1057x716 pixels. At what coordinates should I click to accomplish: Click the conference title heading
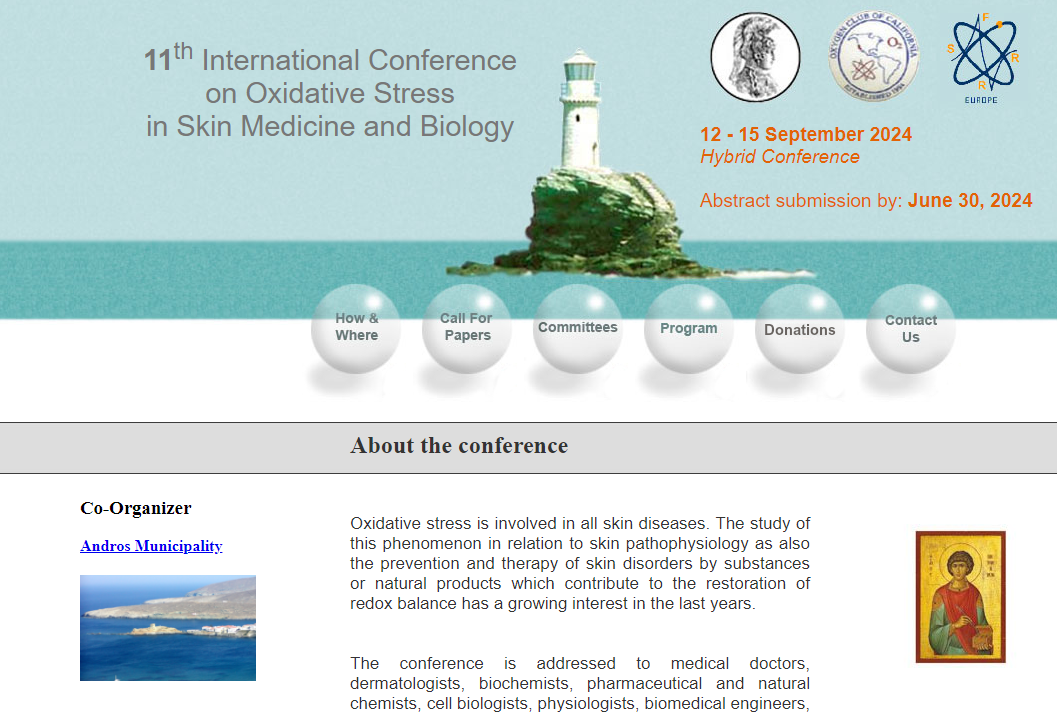(x=330, y=92)
